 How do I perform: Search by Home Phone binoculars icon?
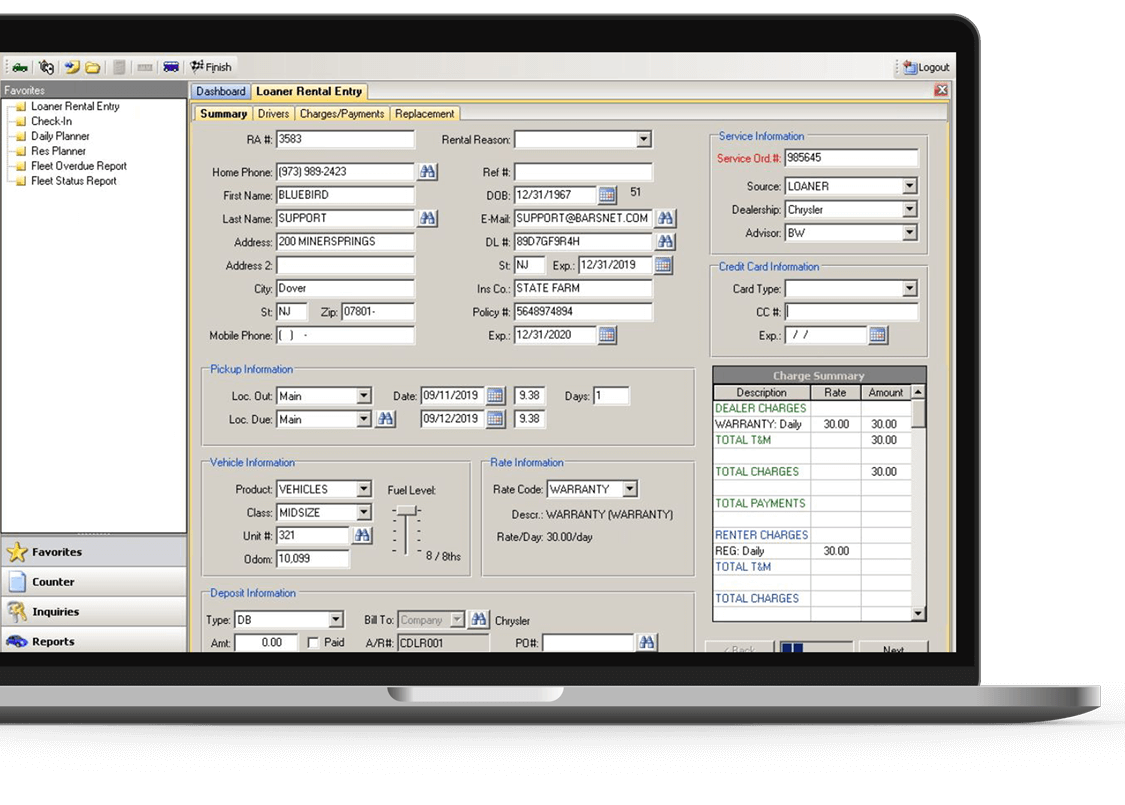pyautogui.click(x=428, y=171)
